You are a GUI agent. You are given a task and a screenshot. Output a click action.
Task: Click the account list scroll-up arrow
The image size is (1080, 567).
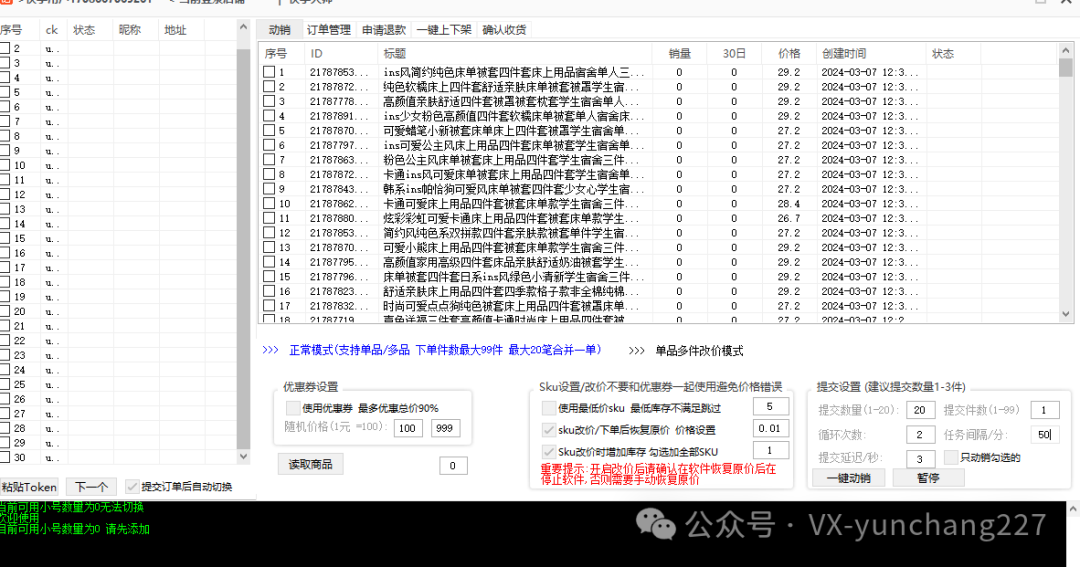[243, 27]
